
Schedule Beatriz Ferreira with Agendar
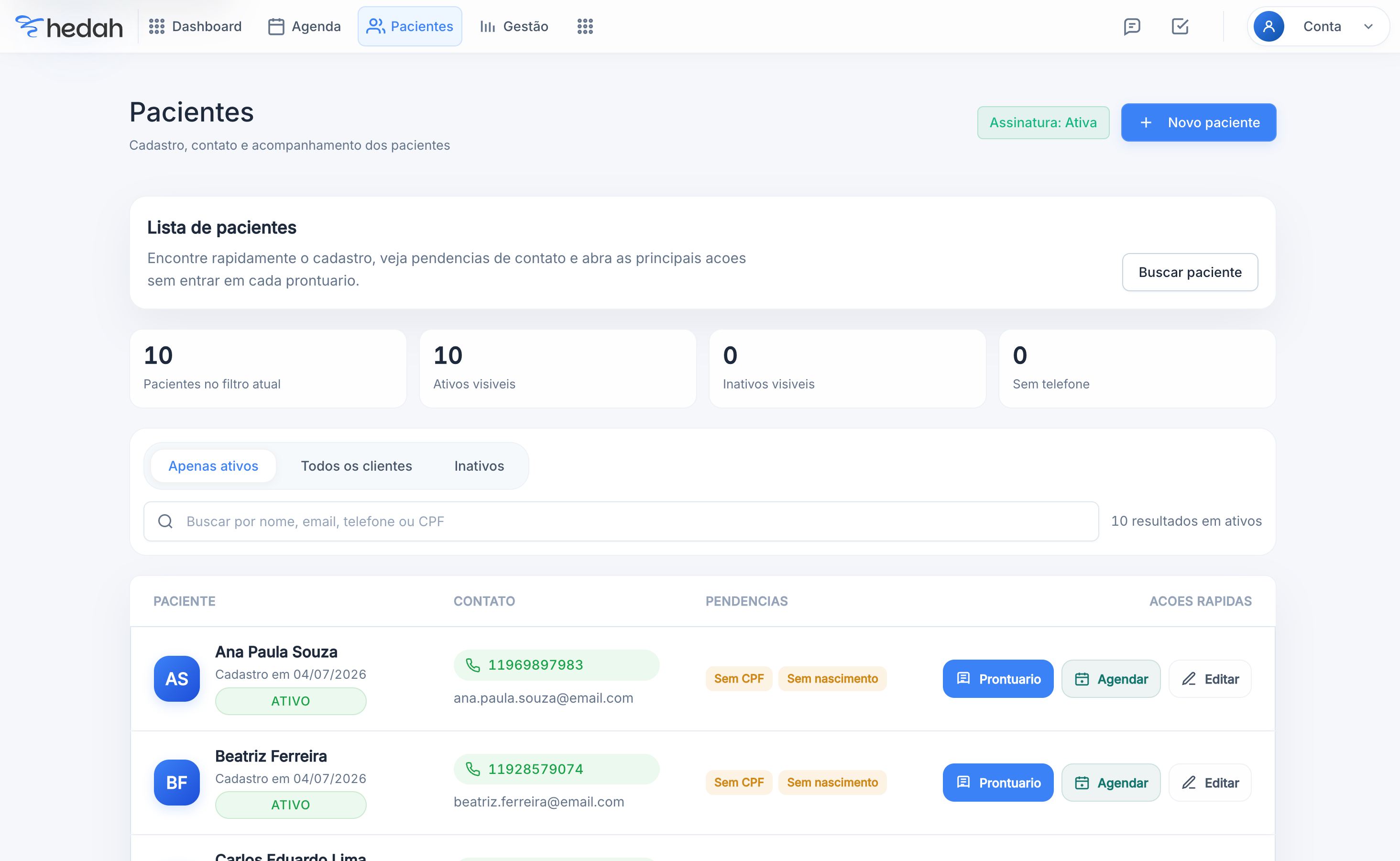point(1111,783)
